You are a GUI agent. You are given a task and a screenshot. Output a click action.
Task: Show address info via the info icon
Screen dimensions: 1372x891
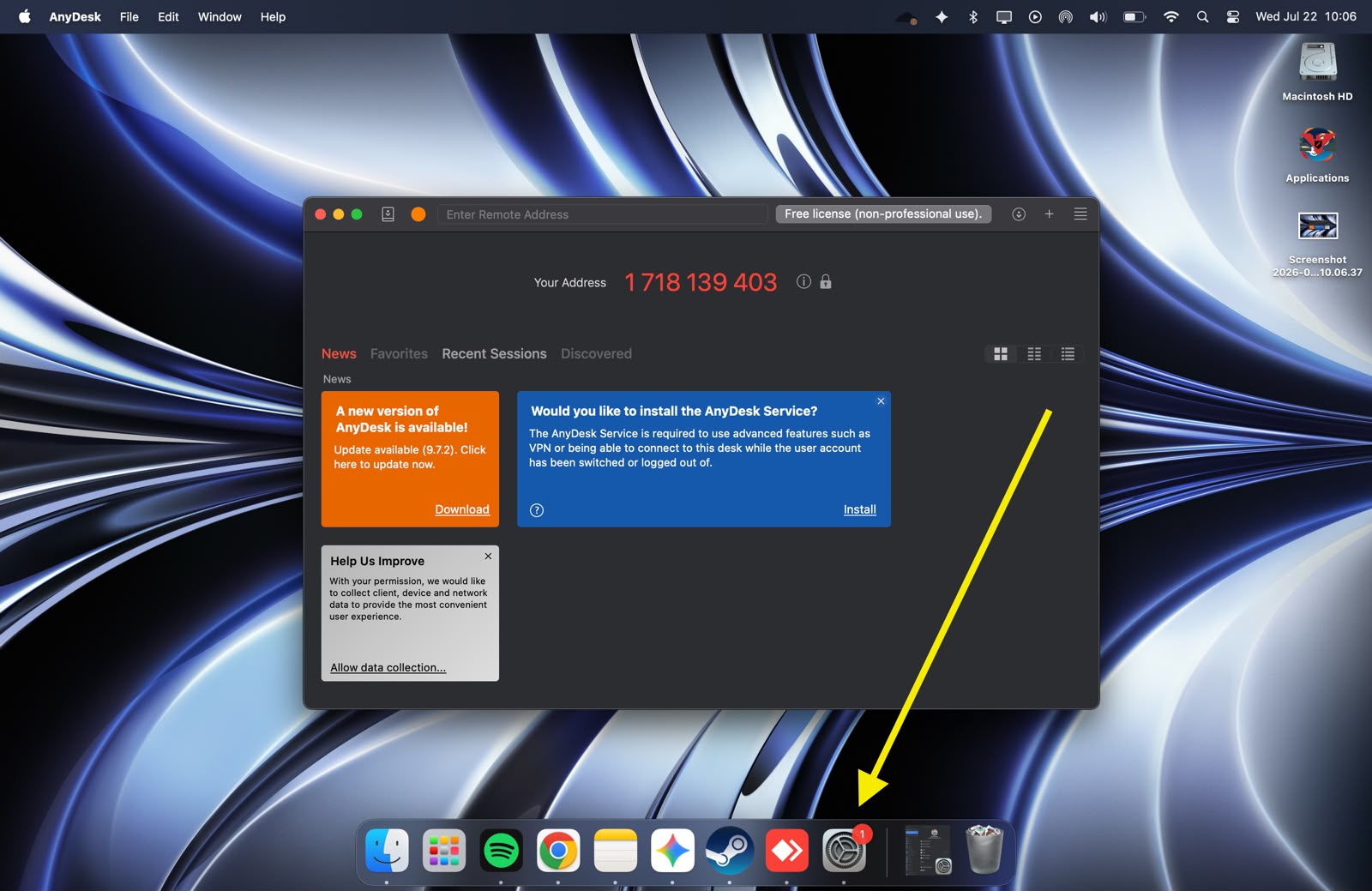[803, 281]
